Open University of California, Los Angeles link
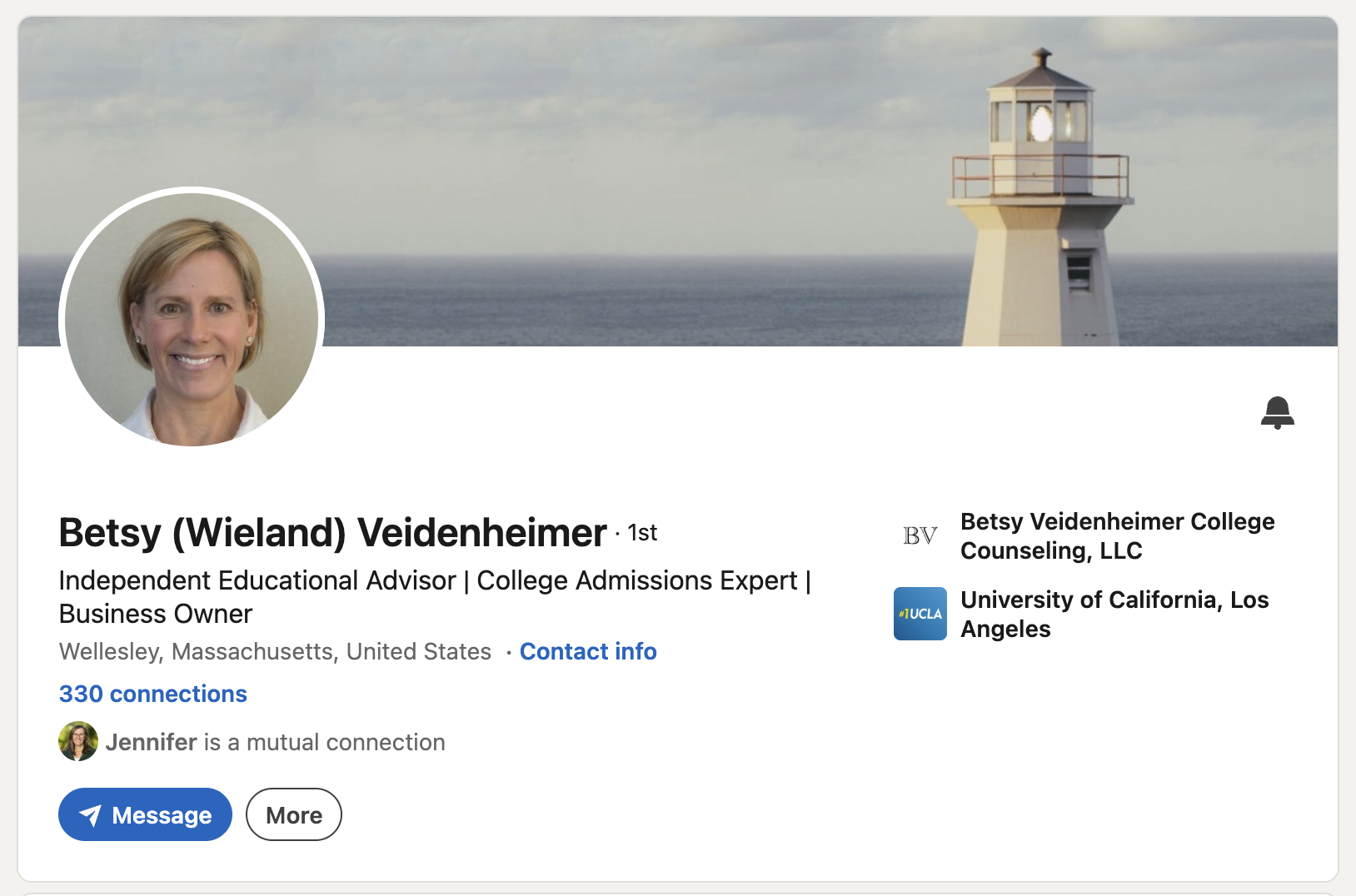Screen dimensions: 1356x896 [1114, 614]
